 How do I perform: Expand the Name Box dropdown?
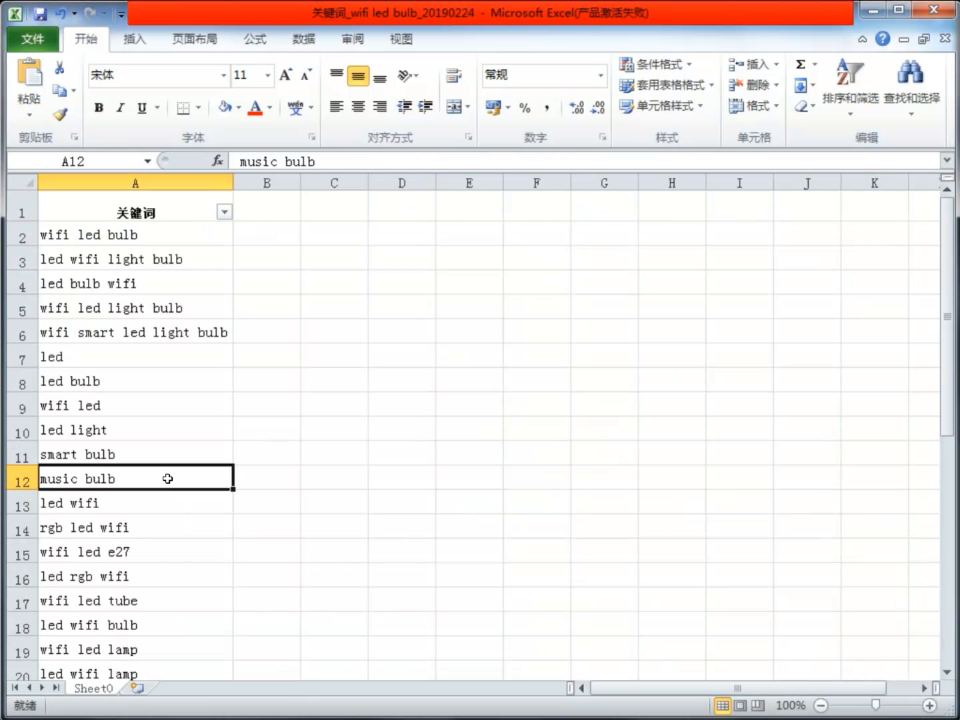pos(148,161)
